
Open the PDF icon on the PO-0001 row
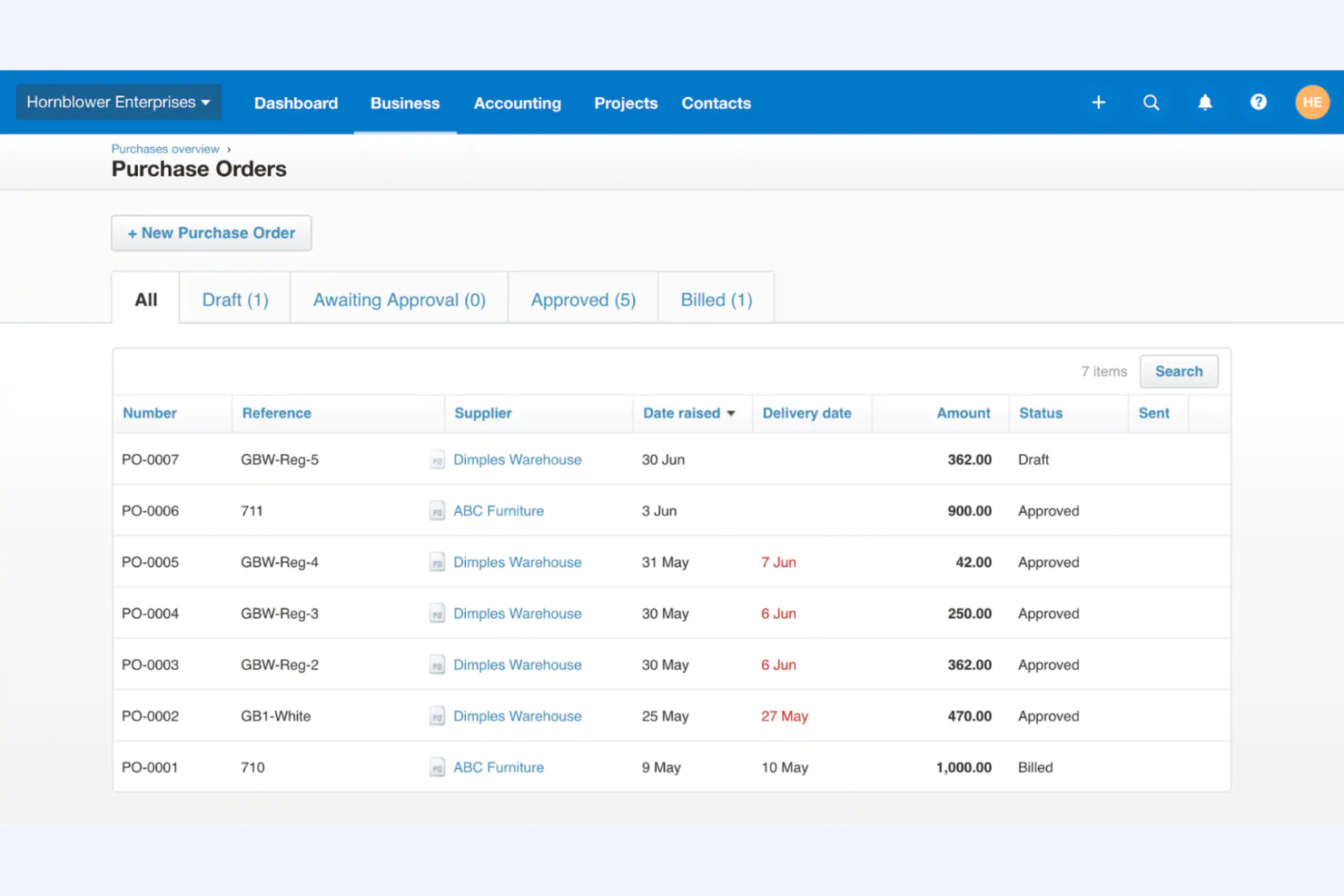[x=437, y=767]
